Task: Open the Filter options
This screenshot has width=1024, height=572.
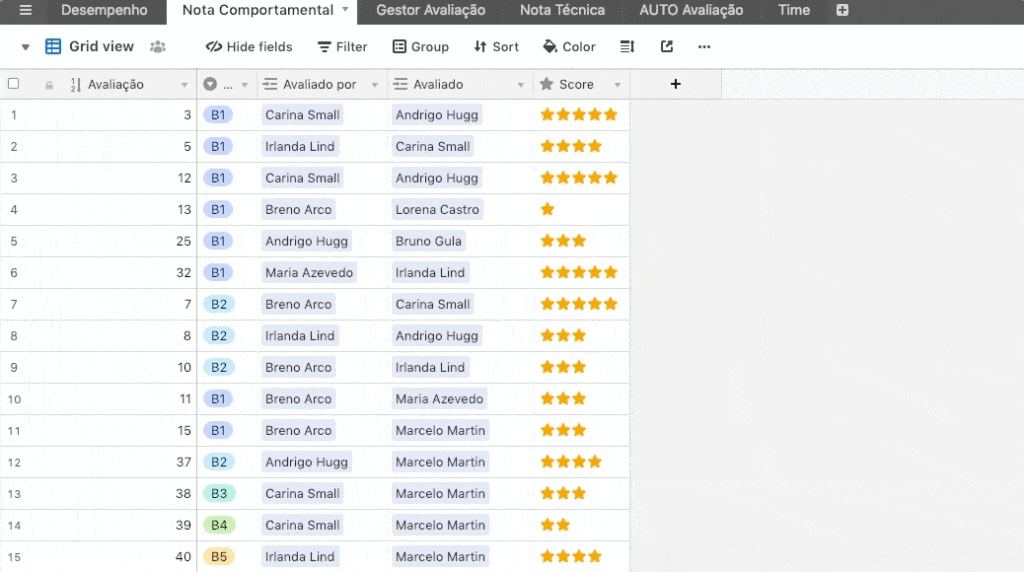Action: tap(342, 46)
